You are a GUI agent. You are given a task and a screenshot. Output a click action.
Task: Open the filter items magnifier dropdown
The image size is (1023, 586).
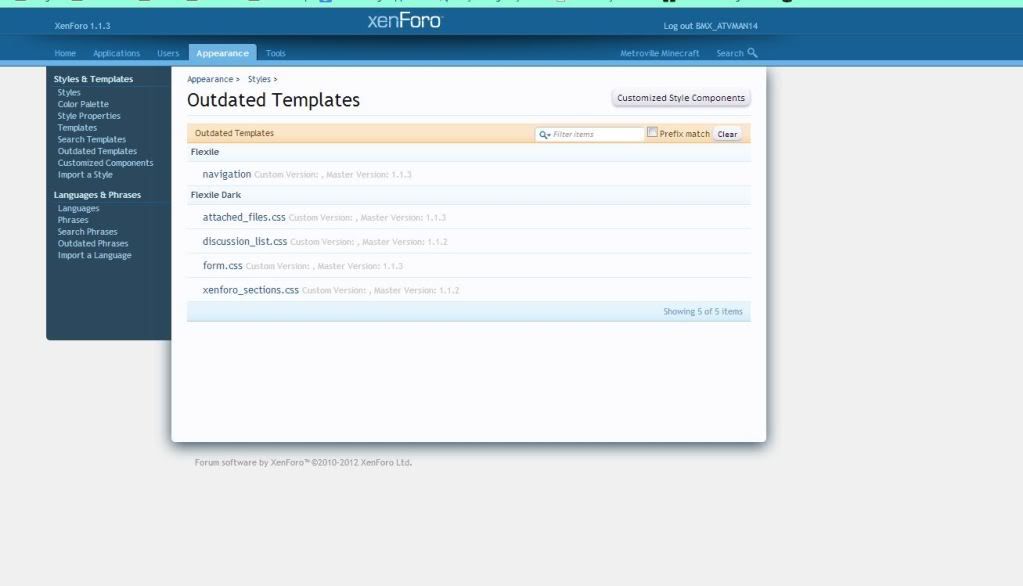(544, 134)
